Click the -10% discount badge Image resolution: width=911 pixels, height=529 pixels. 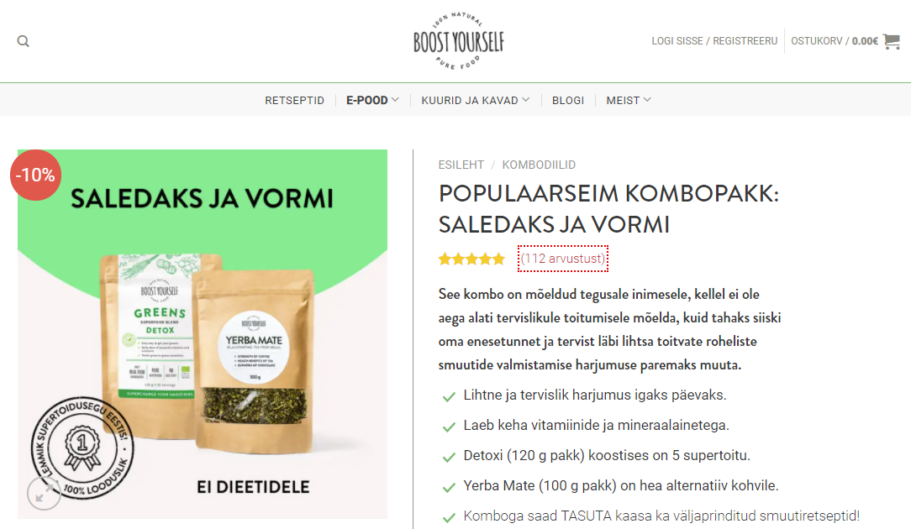coord(35,175)
